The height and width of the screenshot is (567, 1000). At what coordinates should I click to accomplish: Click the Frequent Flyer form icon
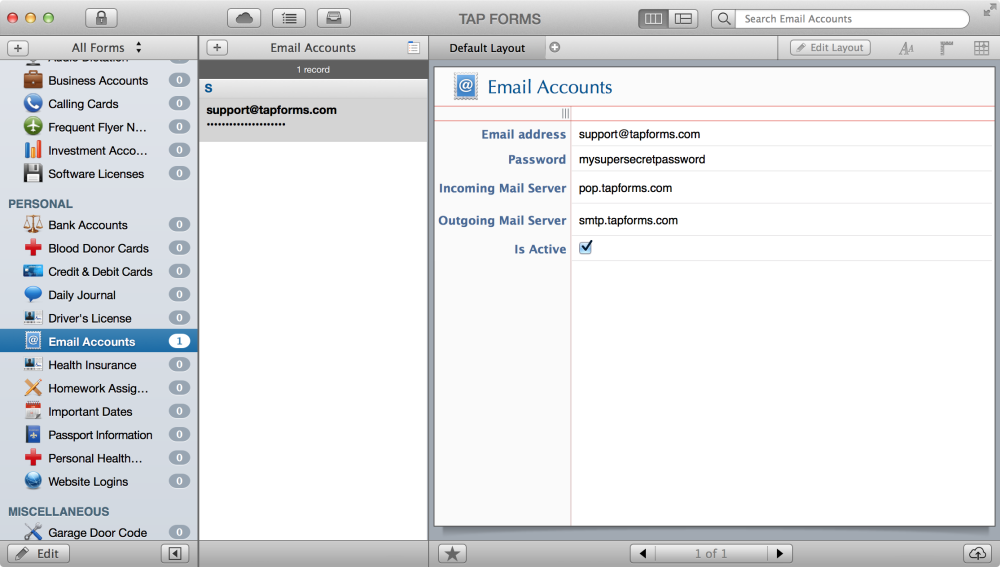[33, 126]
